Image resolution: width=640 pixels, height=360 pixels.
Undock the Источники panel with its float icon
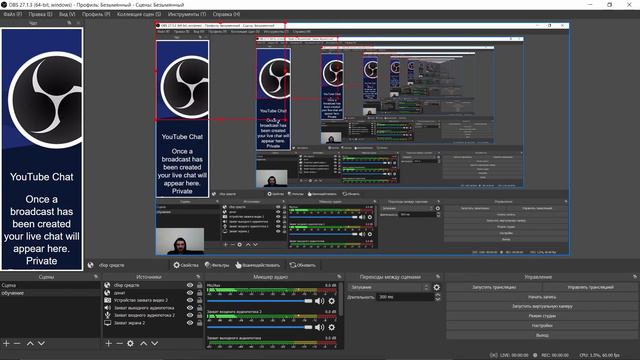point(198,276)
